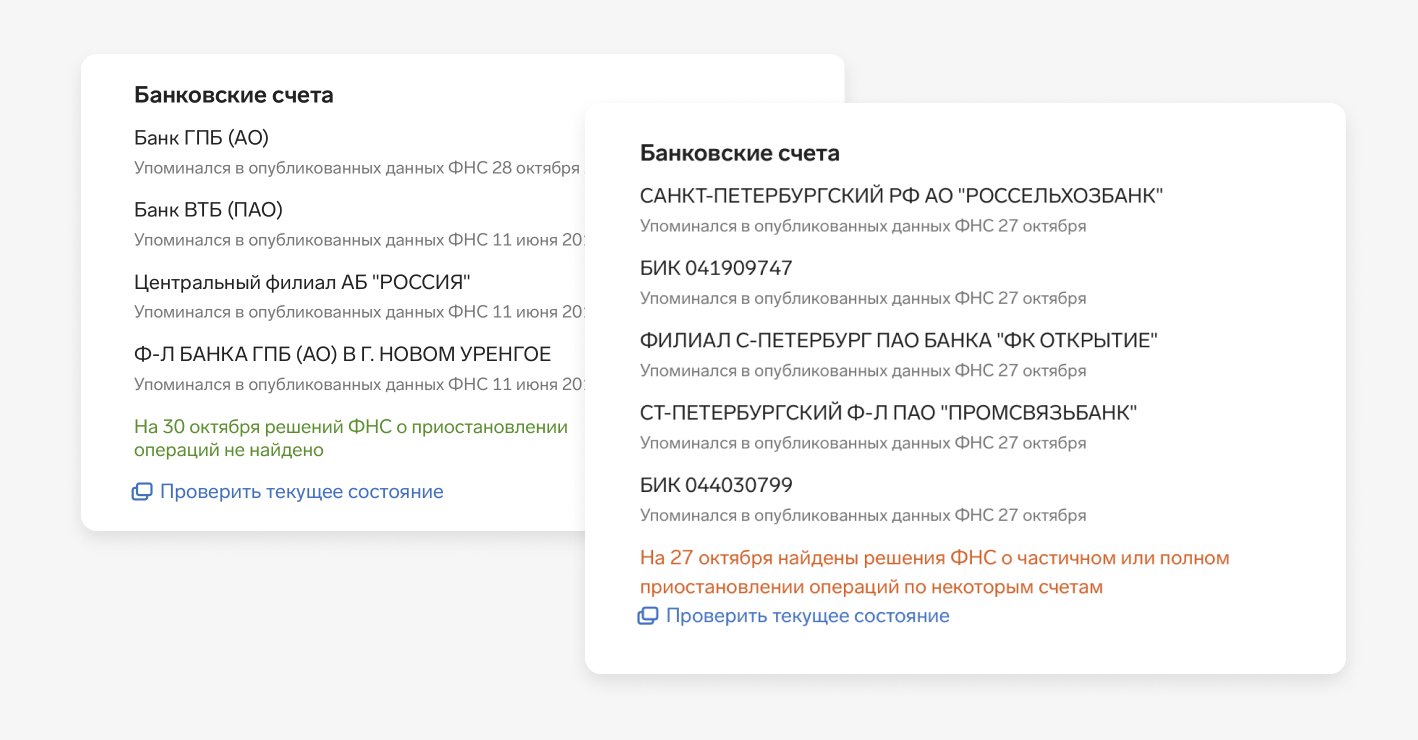Click the orange warning about suspensions on 27 октября
Viewport: 1418px width, 740px height.
point(934,572)
